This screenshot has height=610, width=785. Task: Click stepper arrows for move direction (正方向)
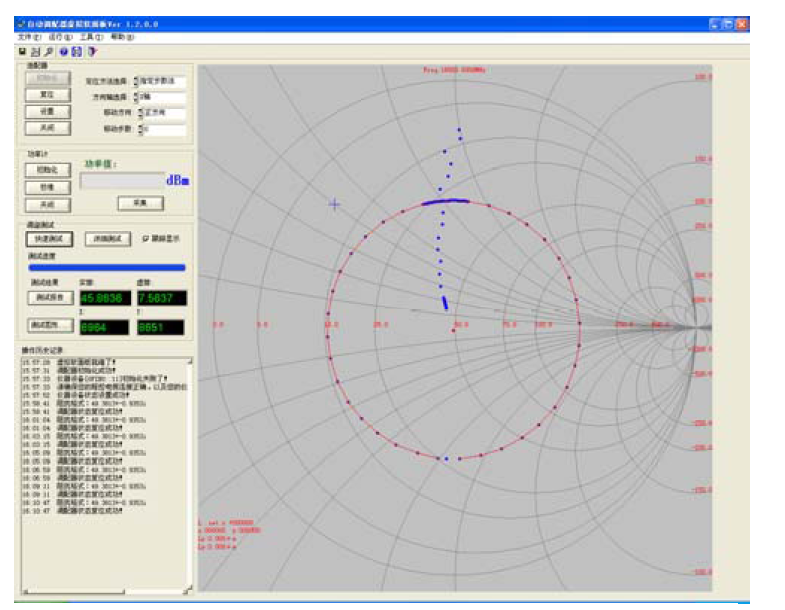pyautogui.click(x=141, y=113)
